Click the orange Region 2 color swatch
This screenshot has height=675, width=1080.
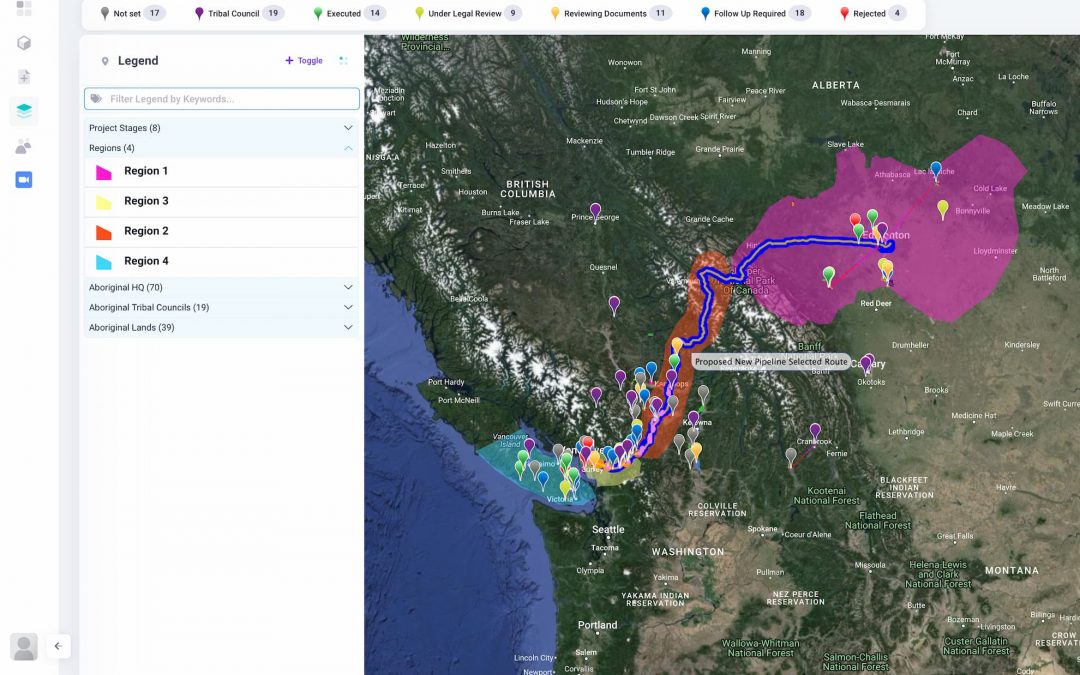103,231
